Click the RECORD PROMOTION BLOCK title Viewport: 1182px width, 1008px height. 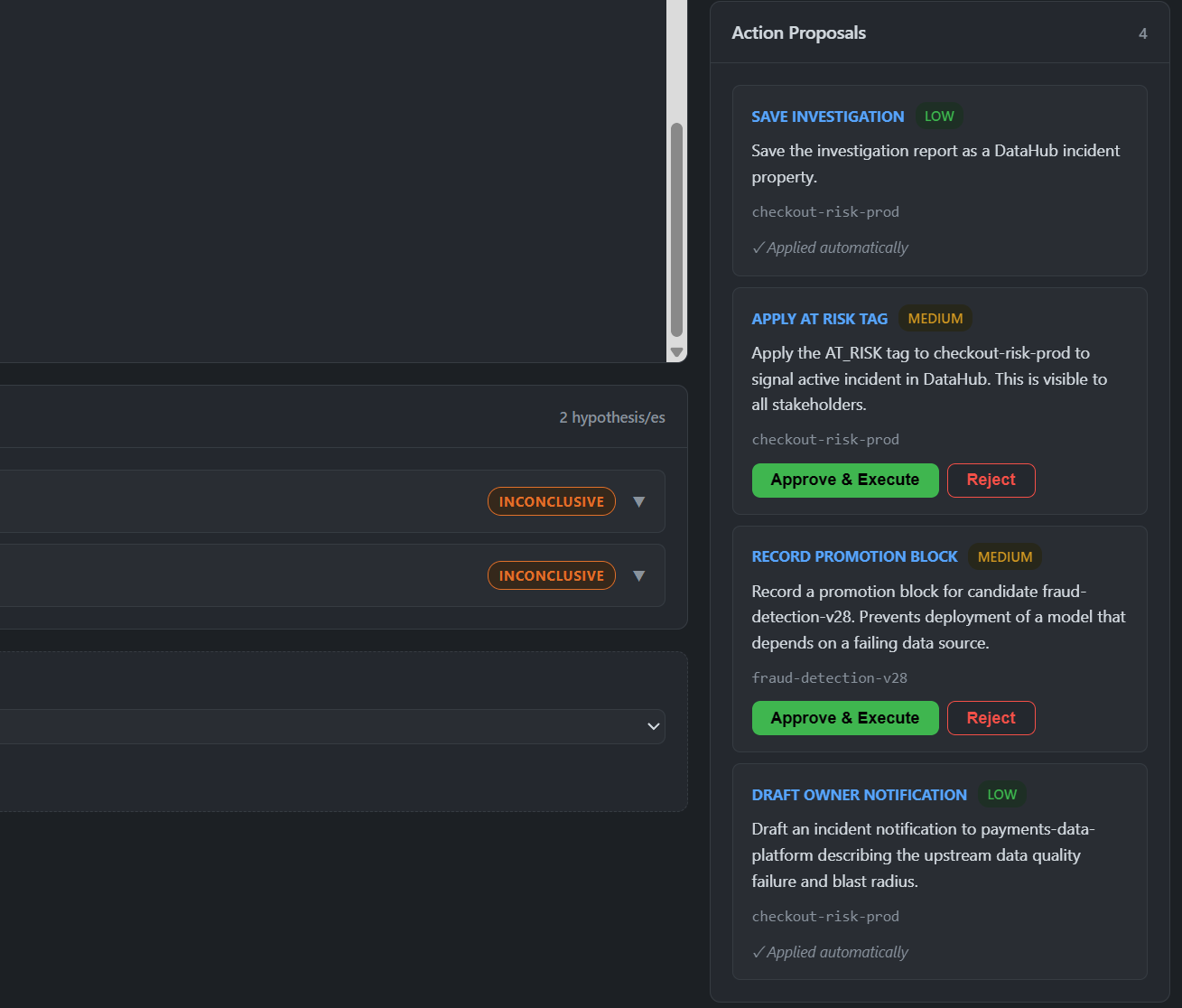(855, 556)
